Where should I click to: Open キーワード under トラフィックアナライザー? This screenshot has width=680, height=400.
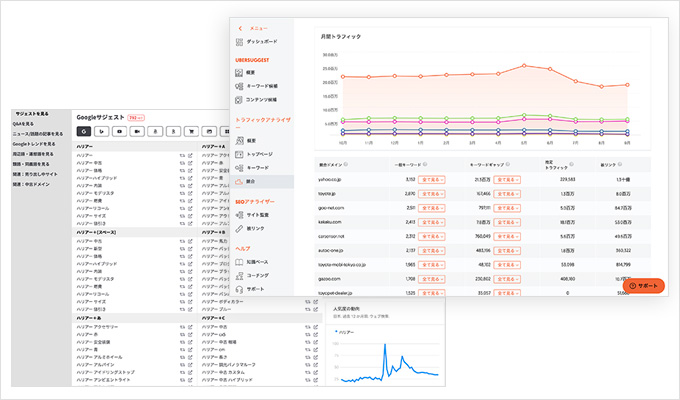pyautogui.click(x=252, y=167)
